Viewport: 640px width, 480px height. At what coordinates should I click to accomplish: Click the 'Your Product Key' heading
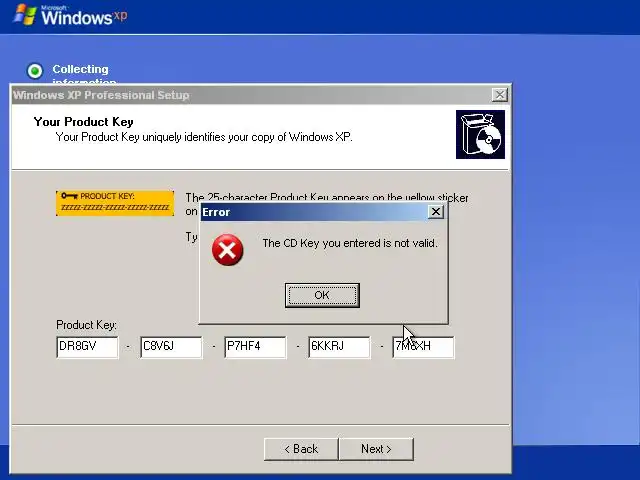pyautogui.click(x=84, y=122)
